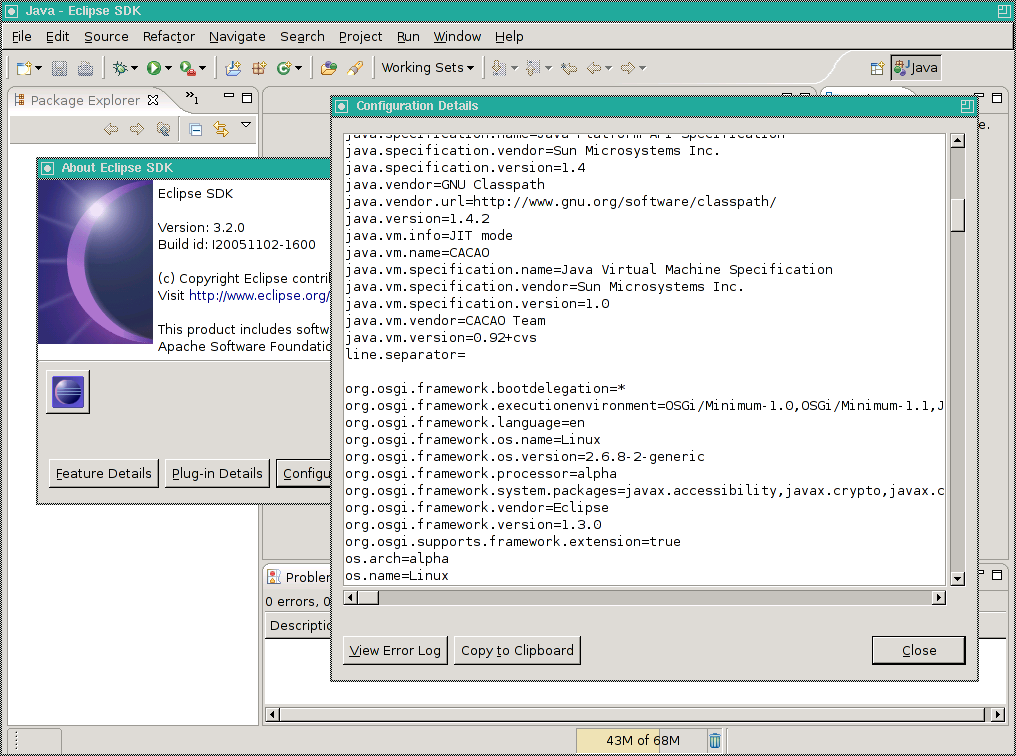Click Package Explorer Forward arrow
Screen dimensions: 1016x756
click(x=136, y=129)
